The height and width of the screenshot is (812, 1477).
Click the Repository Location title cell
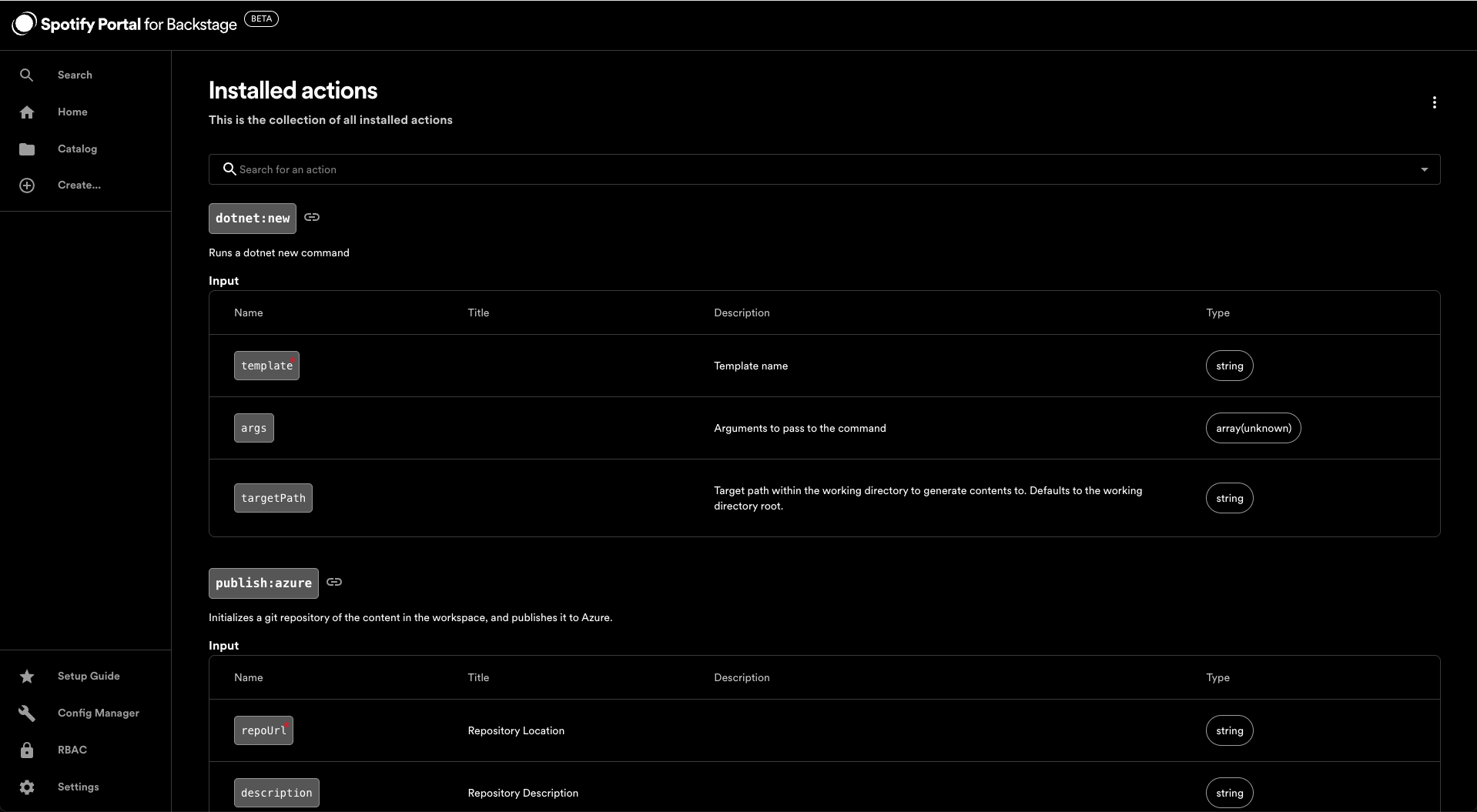pos(516,730)
